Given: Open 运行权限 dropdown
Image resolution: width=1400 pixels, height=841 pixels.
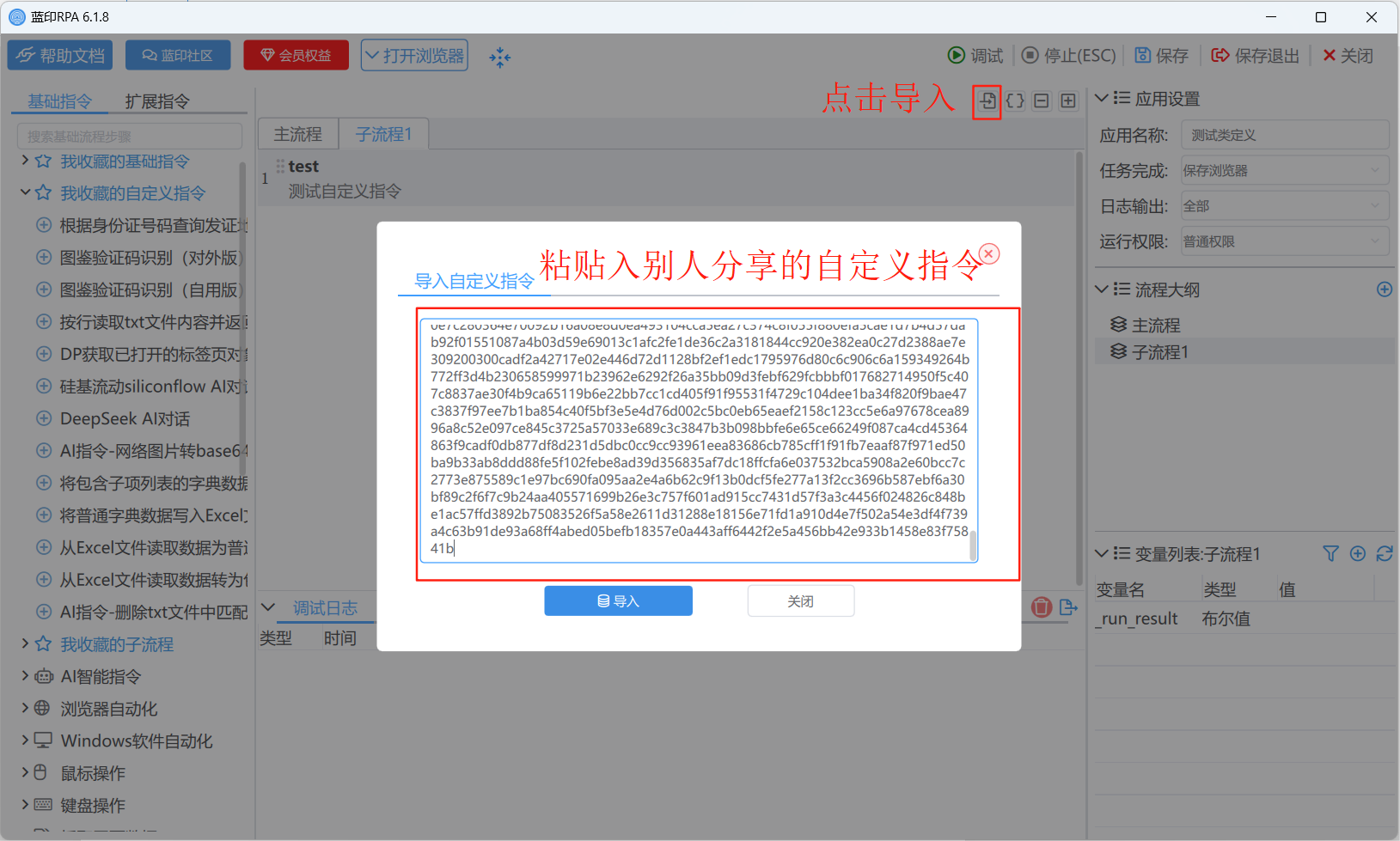Looking at the screenshot, I should (x=1284, y=241).
